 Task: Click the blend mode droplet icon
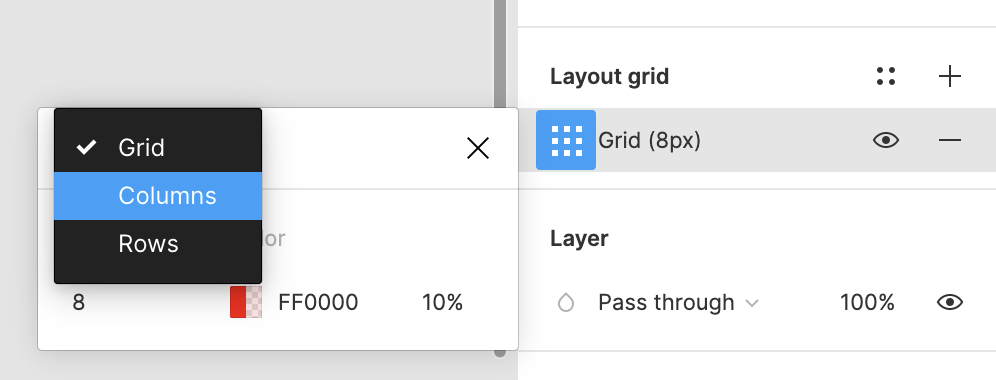(x=565, y=302)
